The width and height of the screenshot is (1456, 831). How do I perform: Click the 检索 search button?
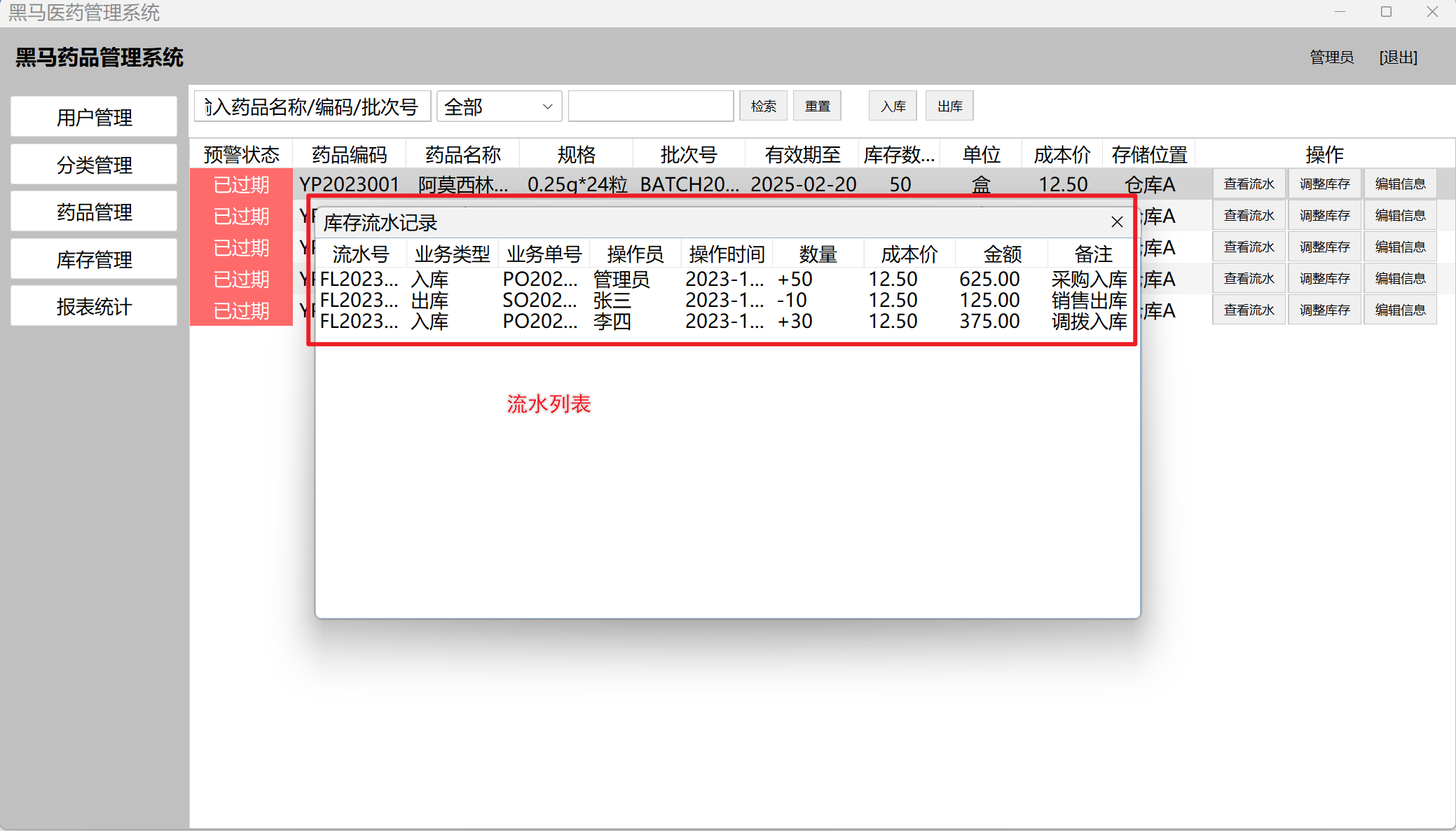click(763, 107)
